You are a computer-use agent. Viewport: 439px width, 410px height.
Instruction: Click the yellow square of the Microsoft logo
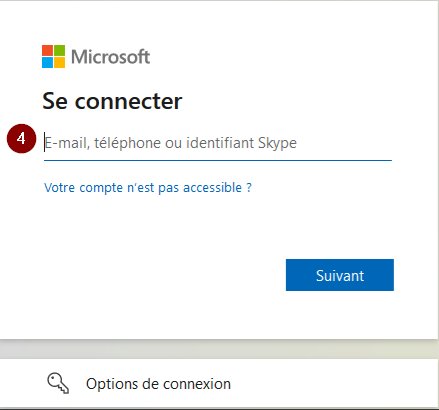pyautogui.click(x=59, y=62)
